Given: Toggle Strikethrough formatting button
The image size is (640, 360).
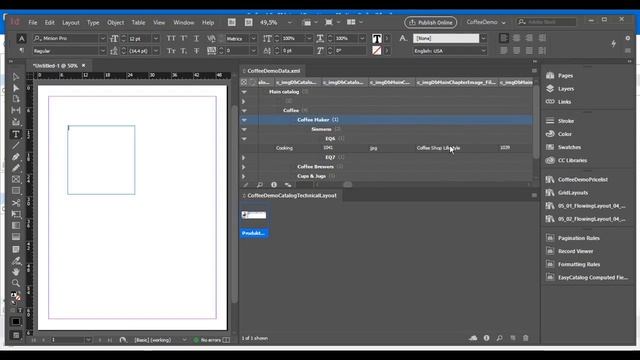Looking at the screenshot, I should click(196, 51).
